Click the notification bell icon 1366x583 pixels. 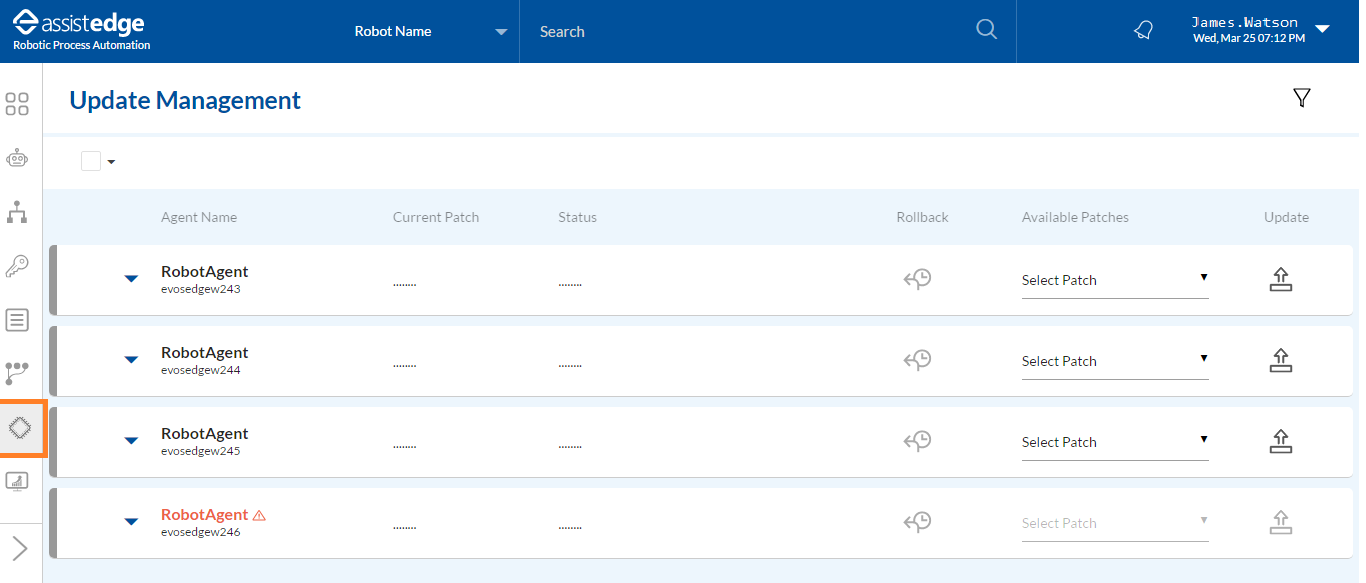click(x=1143, y=31)
